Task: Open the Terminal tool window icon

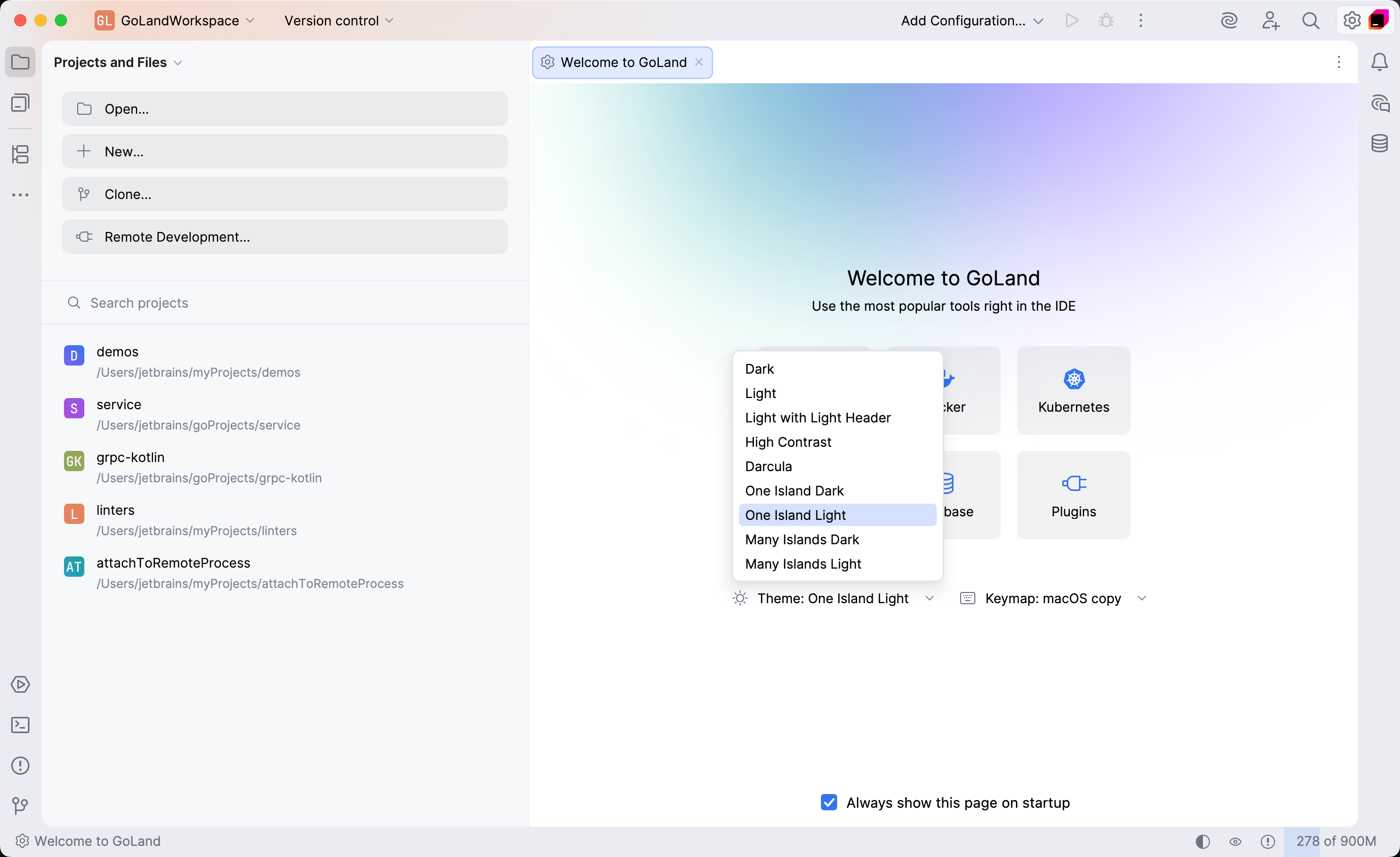Action: tap(20, 724)
